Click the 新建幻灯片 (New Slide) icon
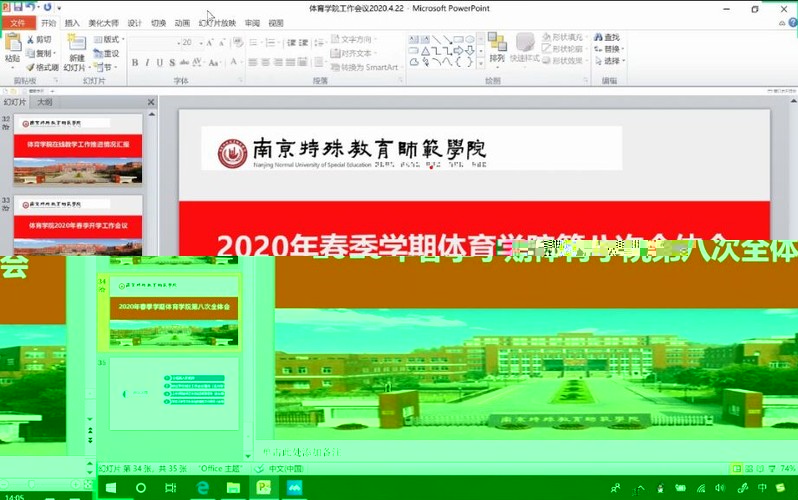Screen dimensions: 798x500 coord(76,43)
